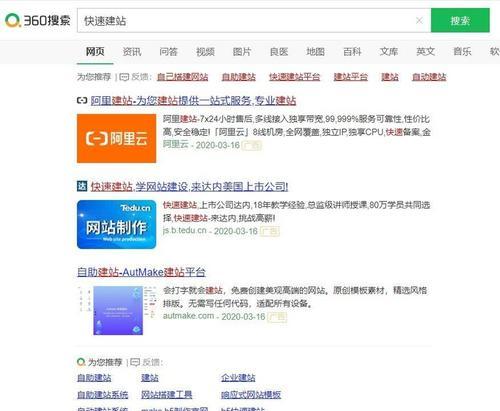The image size is (500, 411).
Task: Clear the search box with the X icon
Action: tap(419, 21)
